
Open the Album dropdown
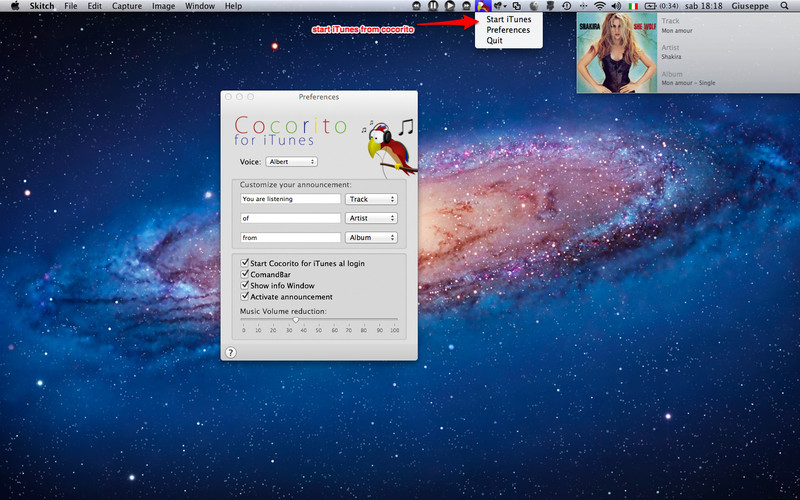(371, 237)
